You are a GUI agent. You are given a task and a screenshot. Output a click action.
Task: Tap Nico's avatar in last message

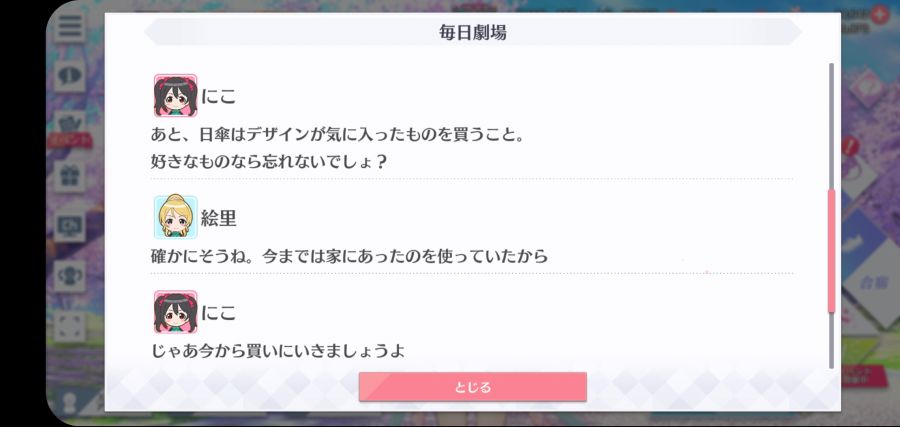[x=176, y=312]
